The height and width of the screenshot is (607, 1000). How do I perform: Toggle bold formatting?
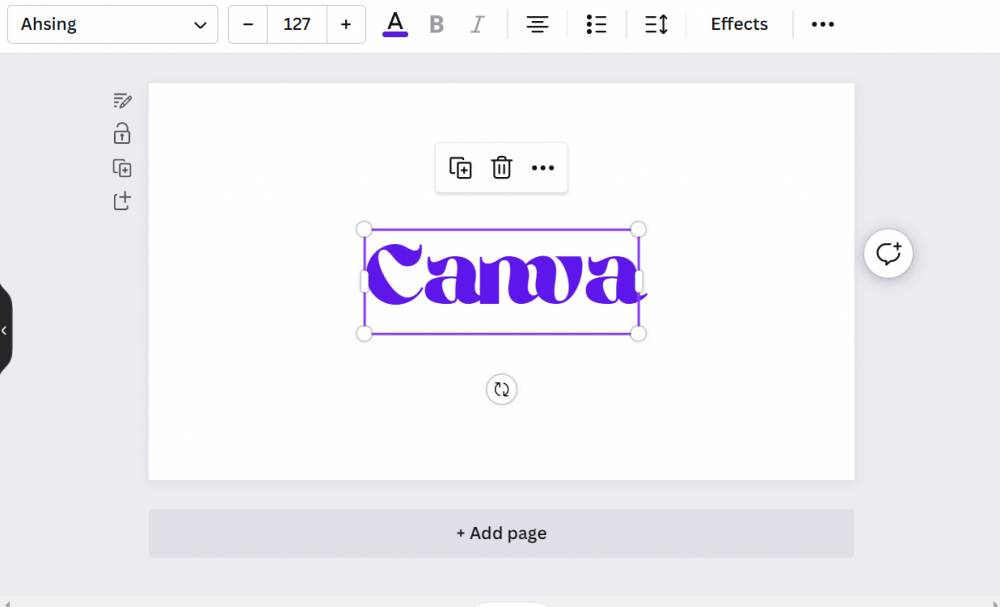(x=436, y=24)
